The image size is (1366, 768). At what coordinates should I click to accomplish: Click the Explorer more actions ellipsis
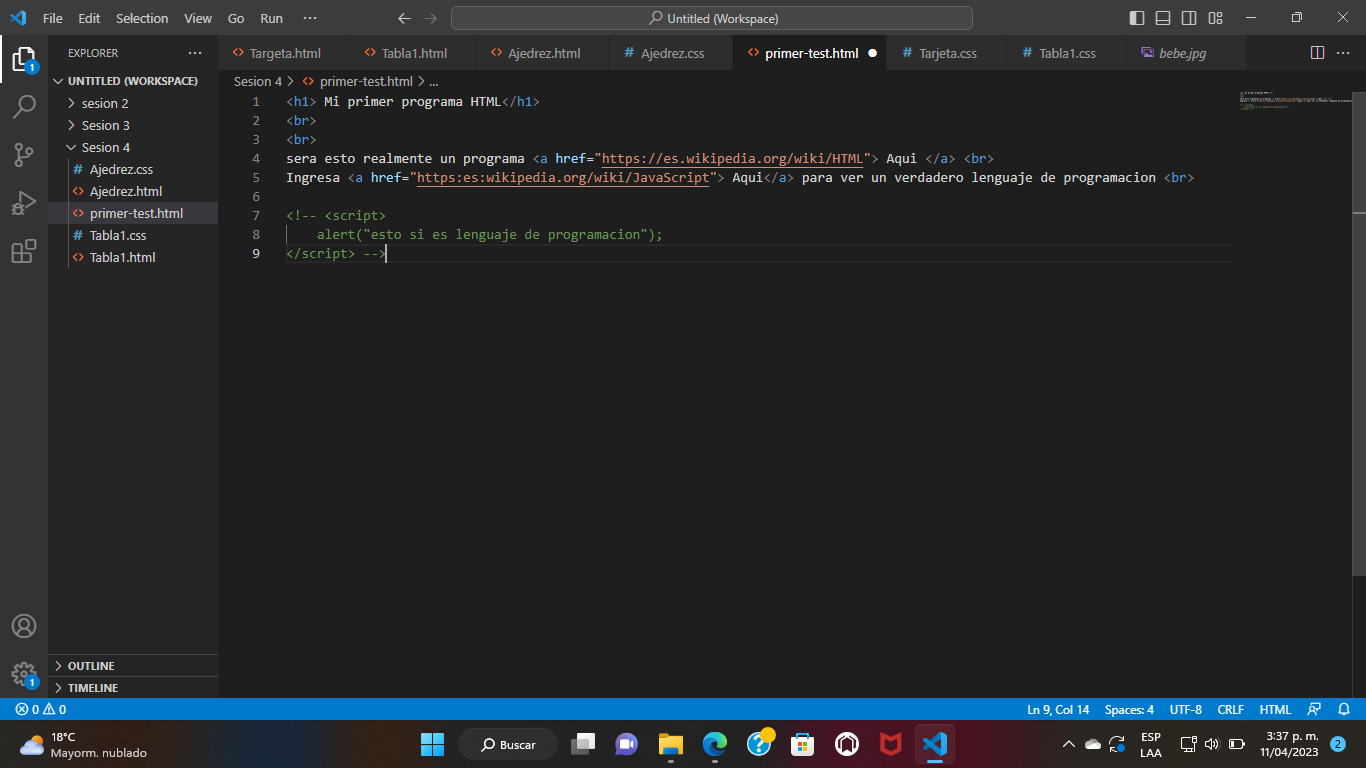pos(195,53)
